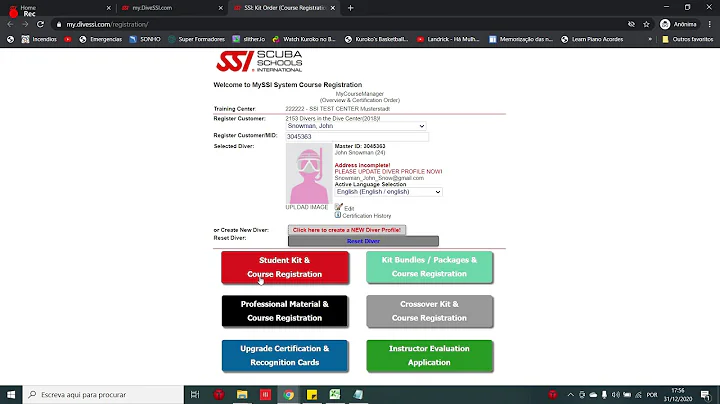Viewport: 720px width, 404px height.
Task: Open the Kuroko's Basketball bookmark
Action: 376,39
